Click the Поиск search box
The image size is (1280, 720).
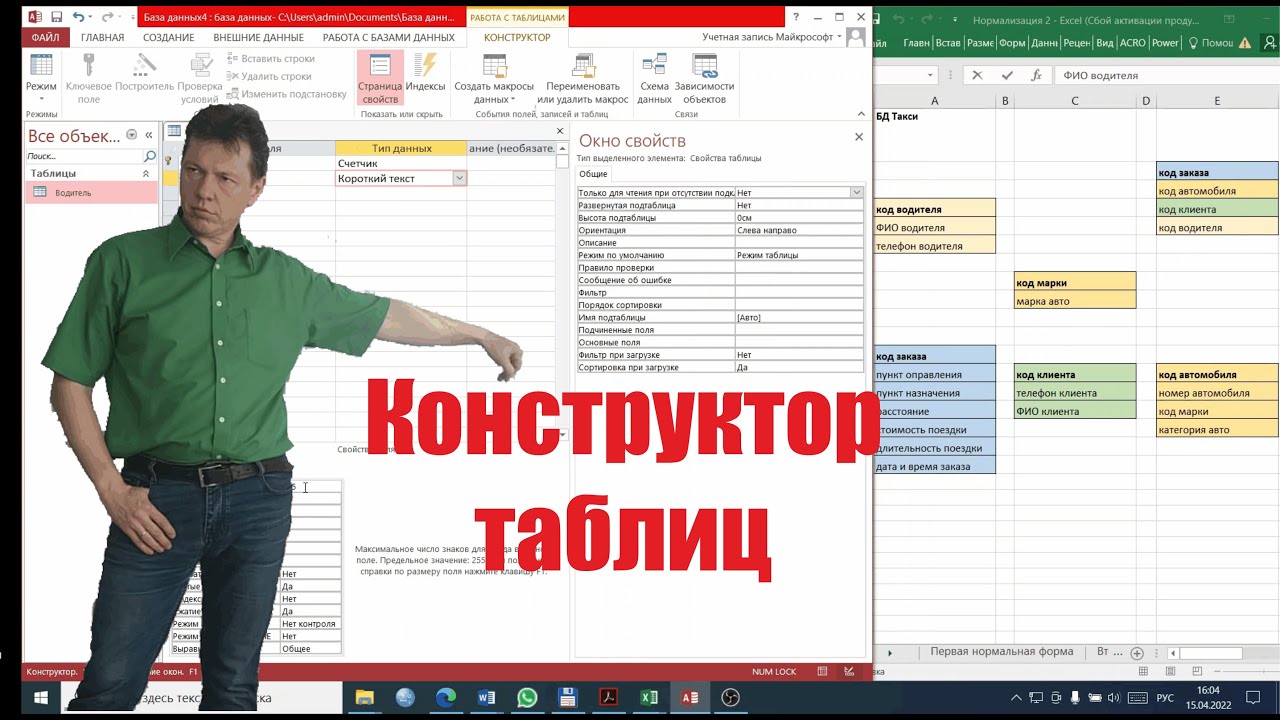point(85,157)
